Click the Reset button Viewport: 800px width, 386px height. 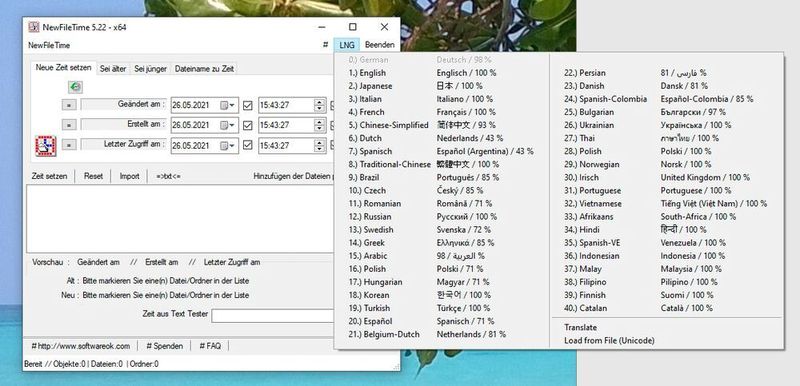pos(93,176)
